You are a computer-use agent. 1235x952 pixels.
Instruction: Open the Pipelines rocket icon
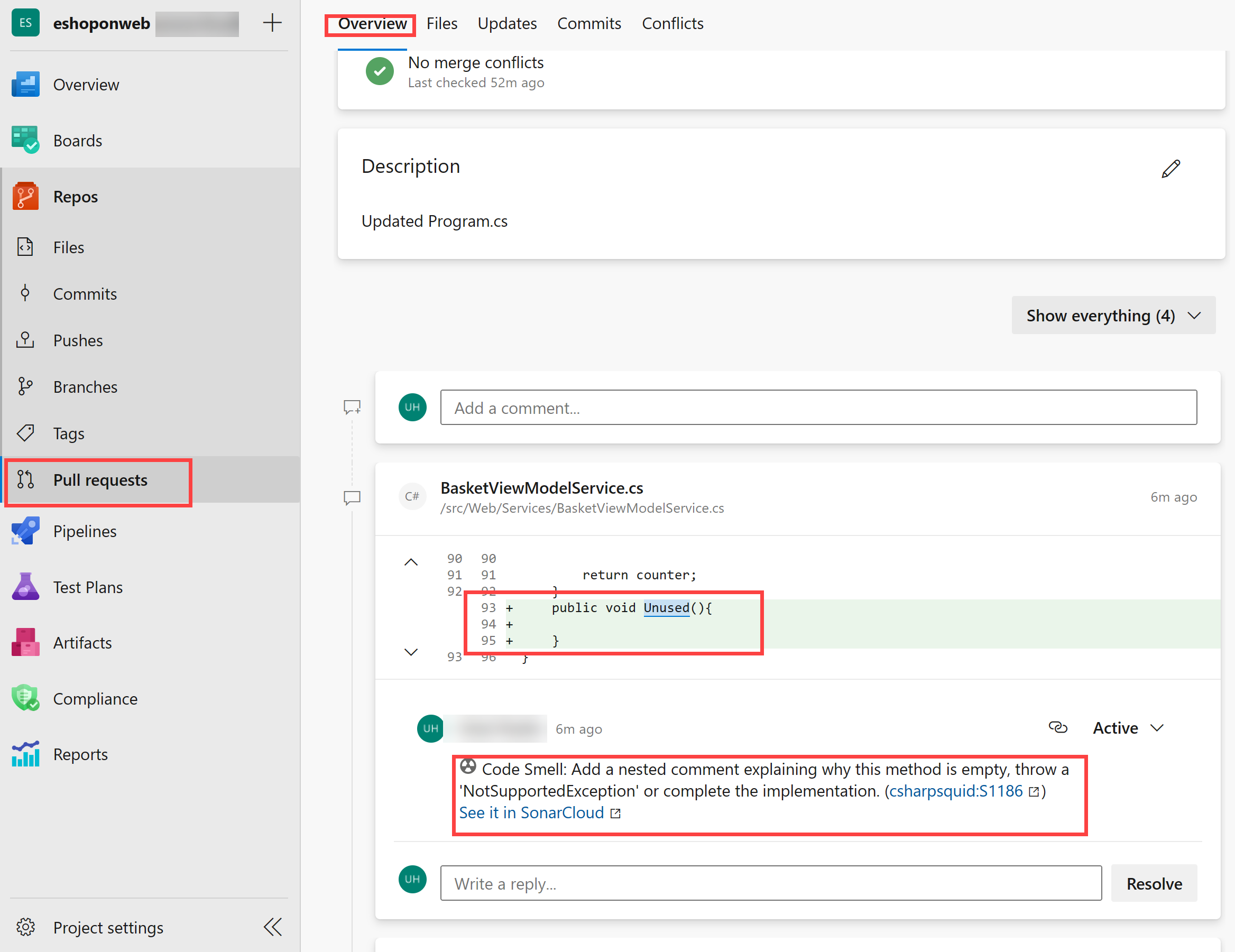[x=25, y=531]
